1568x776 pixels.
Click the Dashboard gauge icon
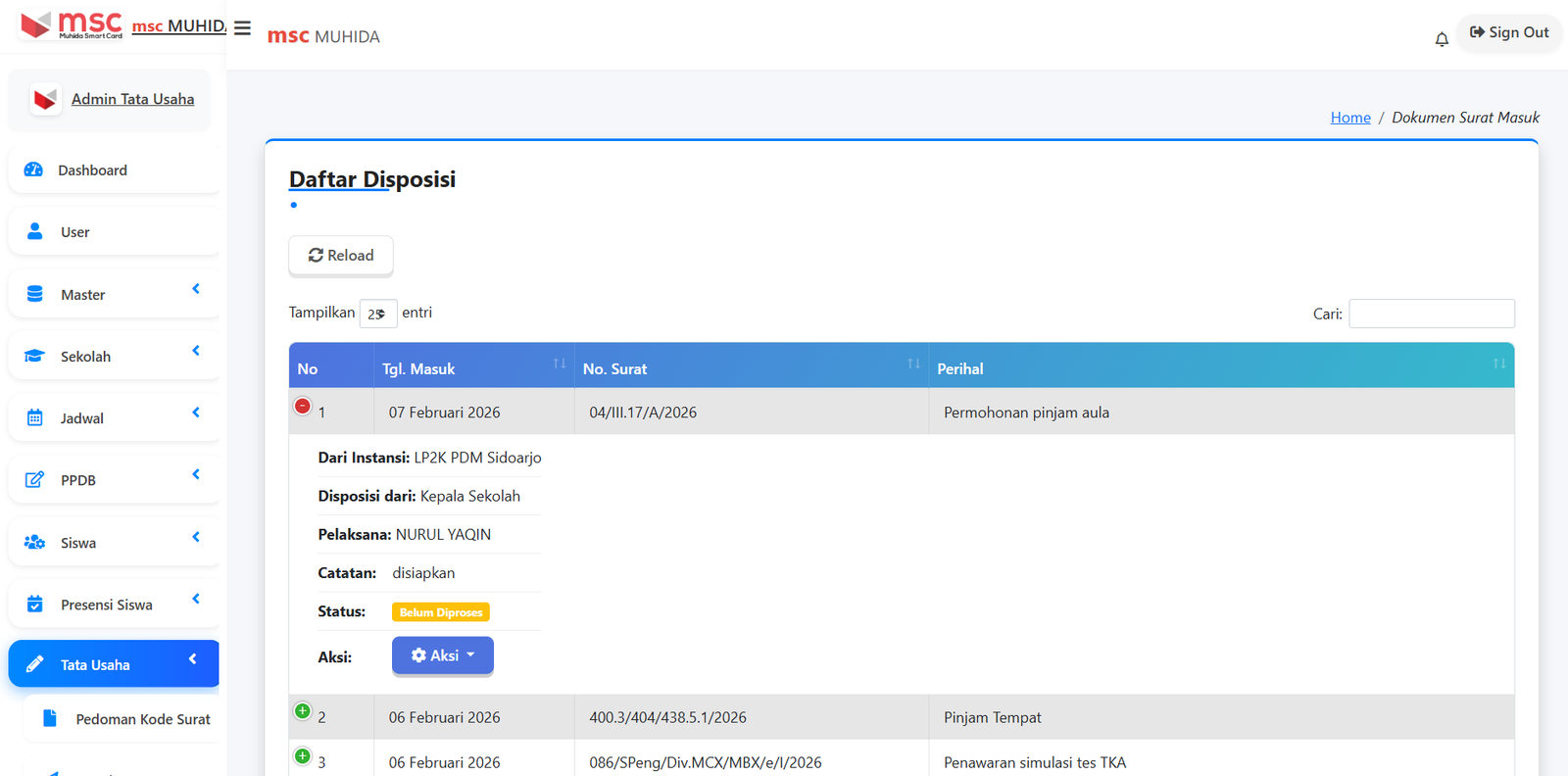(33, 170)
